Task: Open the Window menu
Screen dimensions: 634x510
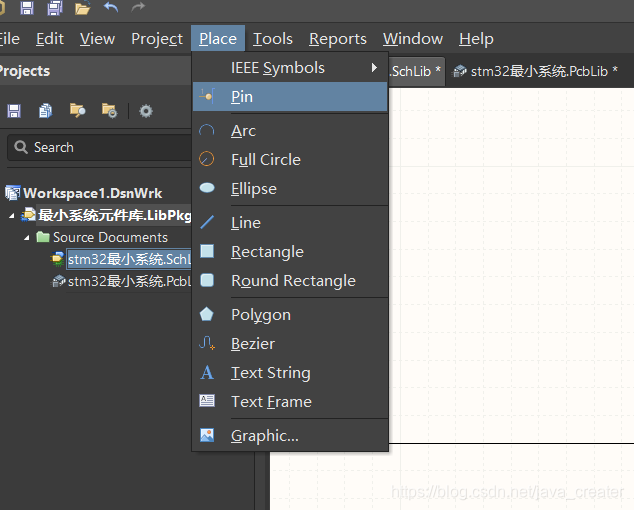Action: point(413,39)
